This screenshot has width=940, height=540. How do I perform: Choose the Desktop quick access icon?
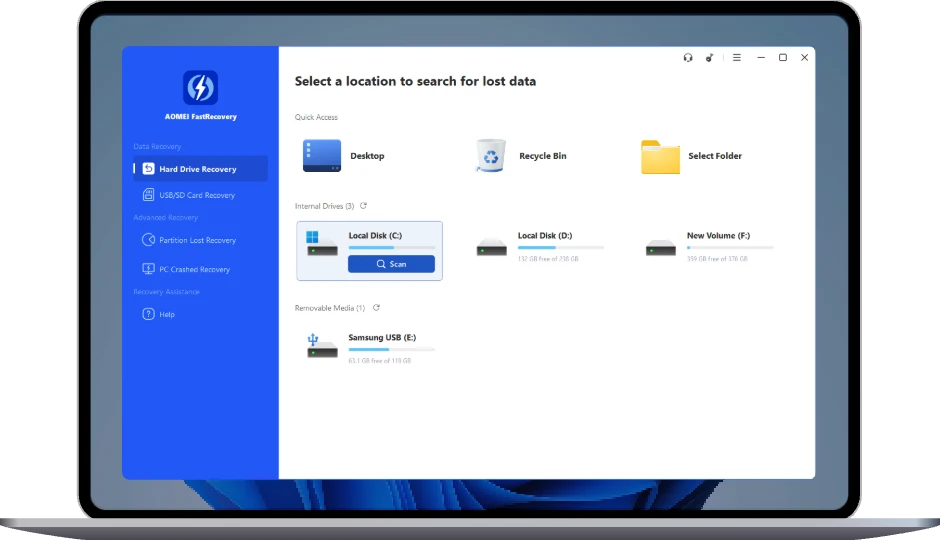pos(322,156)
